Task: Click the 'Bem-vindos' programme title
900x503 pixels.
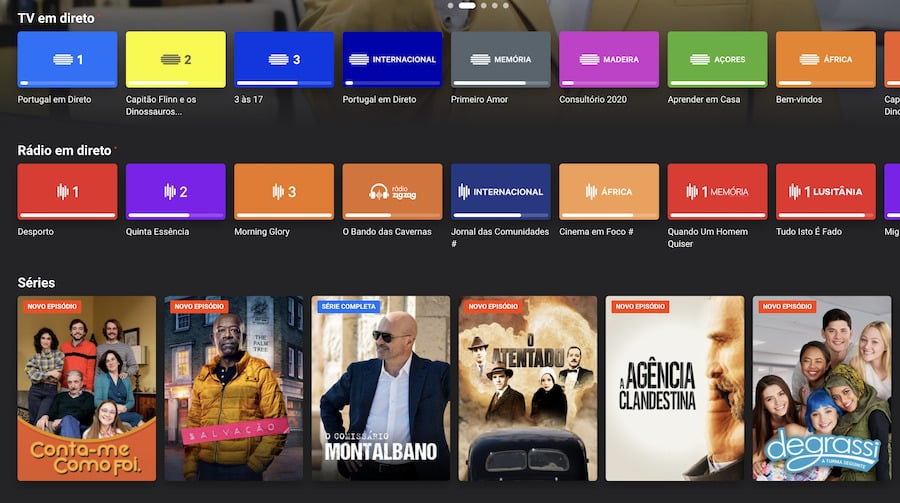Action: [799, 99]
